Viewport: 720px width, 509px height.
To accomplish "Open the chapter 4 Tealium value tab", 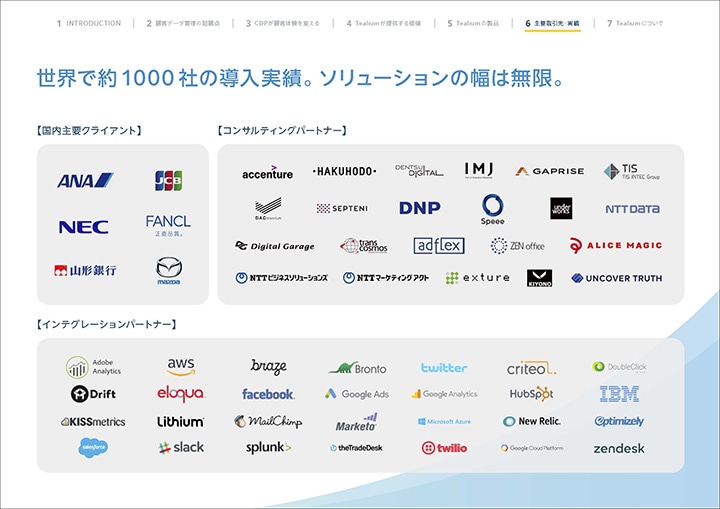I will coord(383,23).
